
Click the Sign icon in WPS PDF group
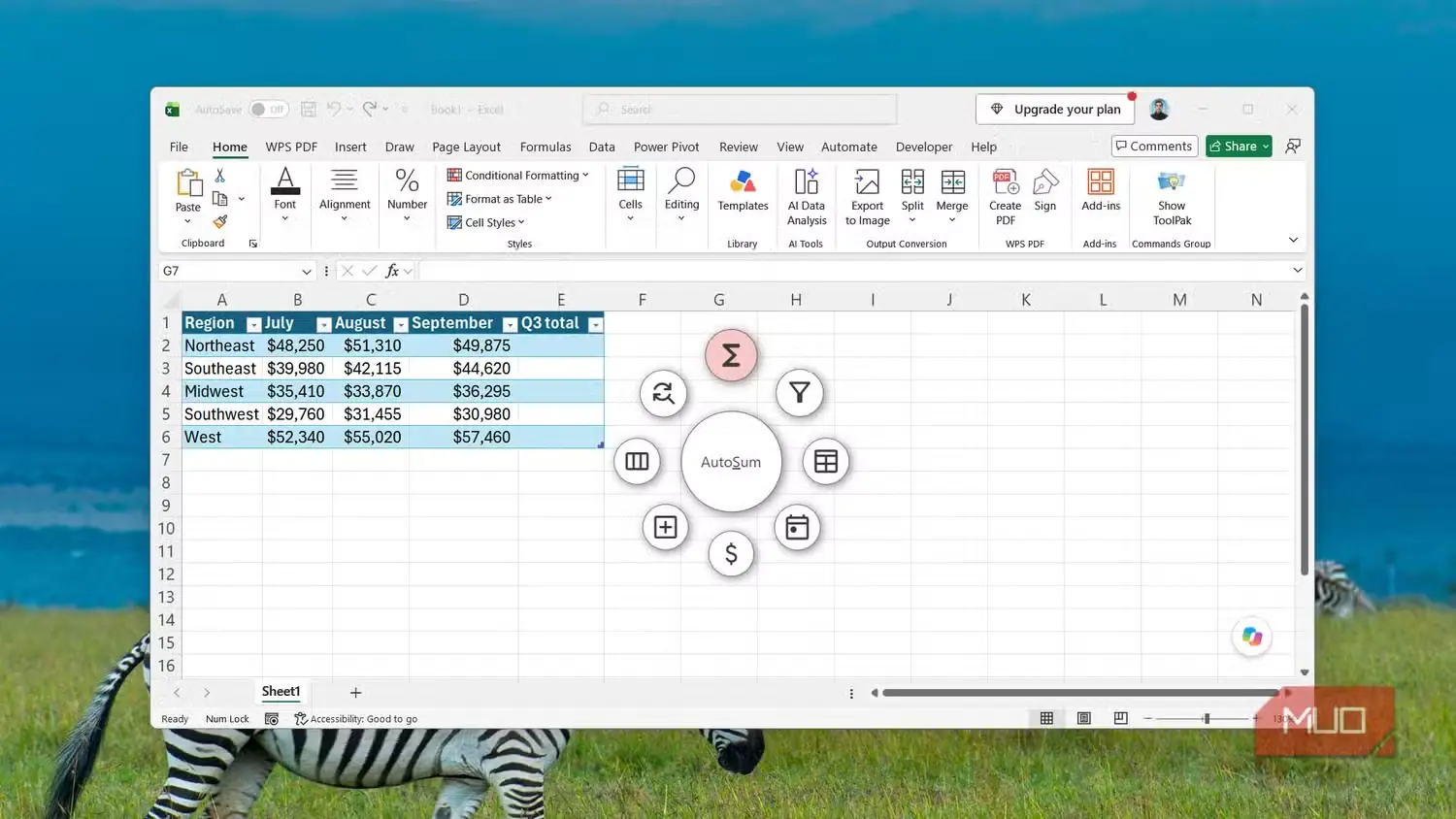(x=1045, y=191)
